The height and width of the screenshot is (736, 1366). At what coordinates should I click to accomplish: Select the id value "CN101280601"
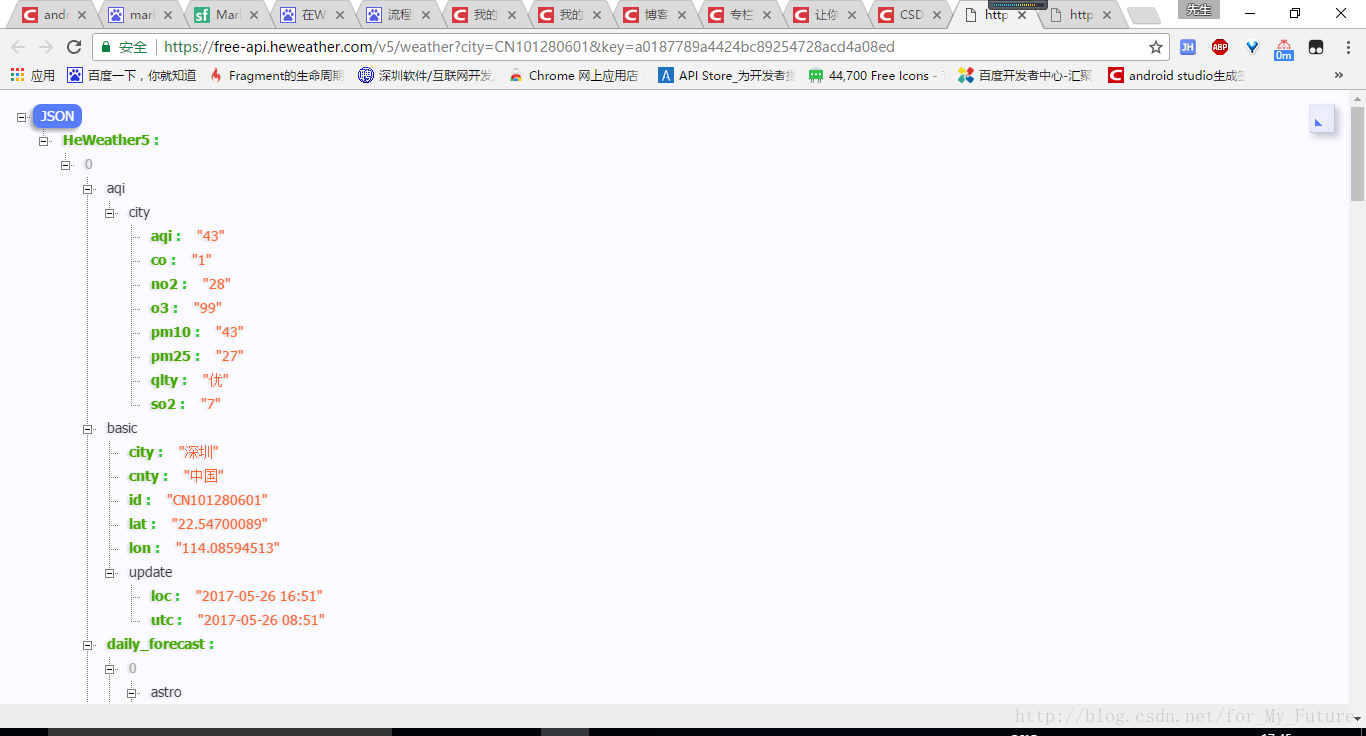tap(217, 501)
